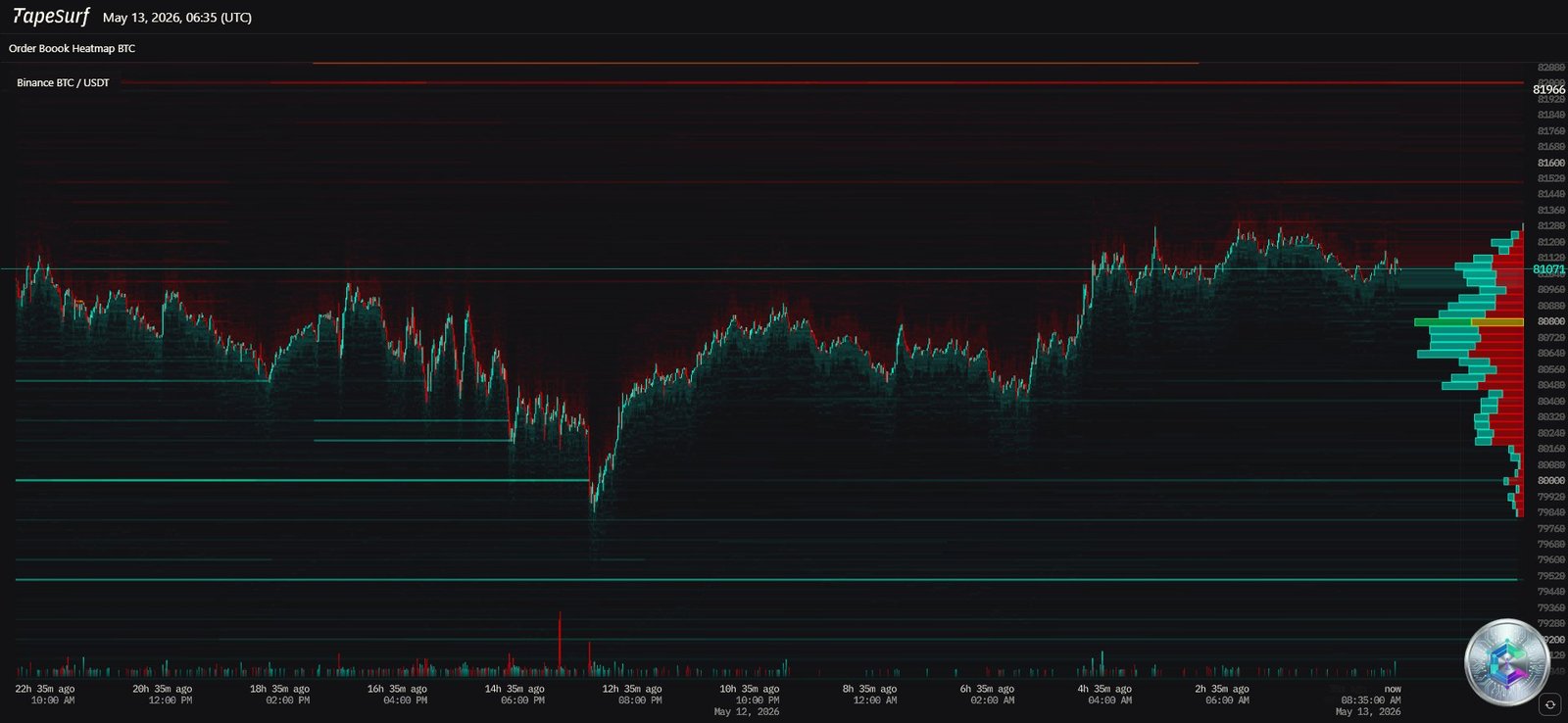Click the "8h 35m ago" time label

tap(869, 689)
